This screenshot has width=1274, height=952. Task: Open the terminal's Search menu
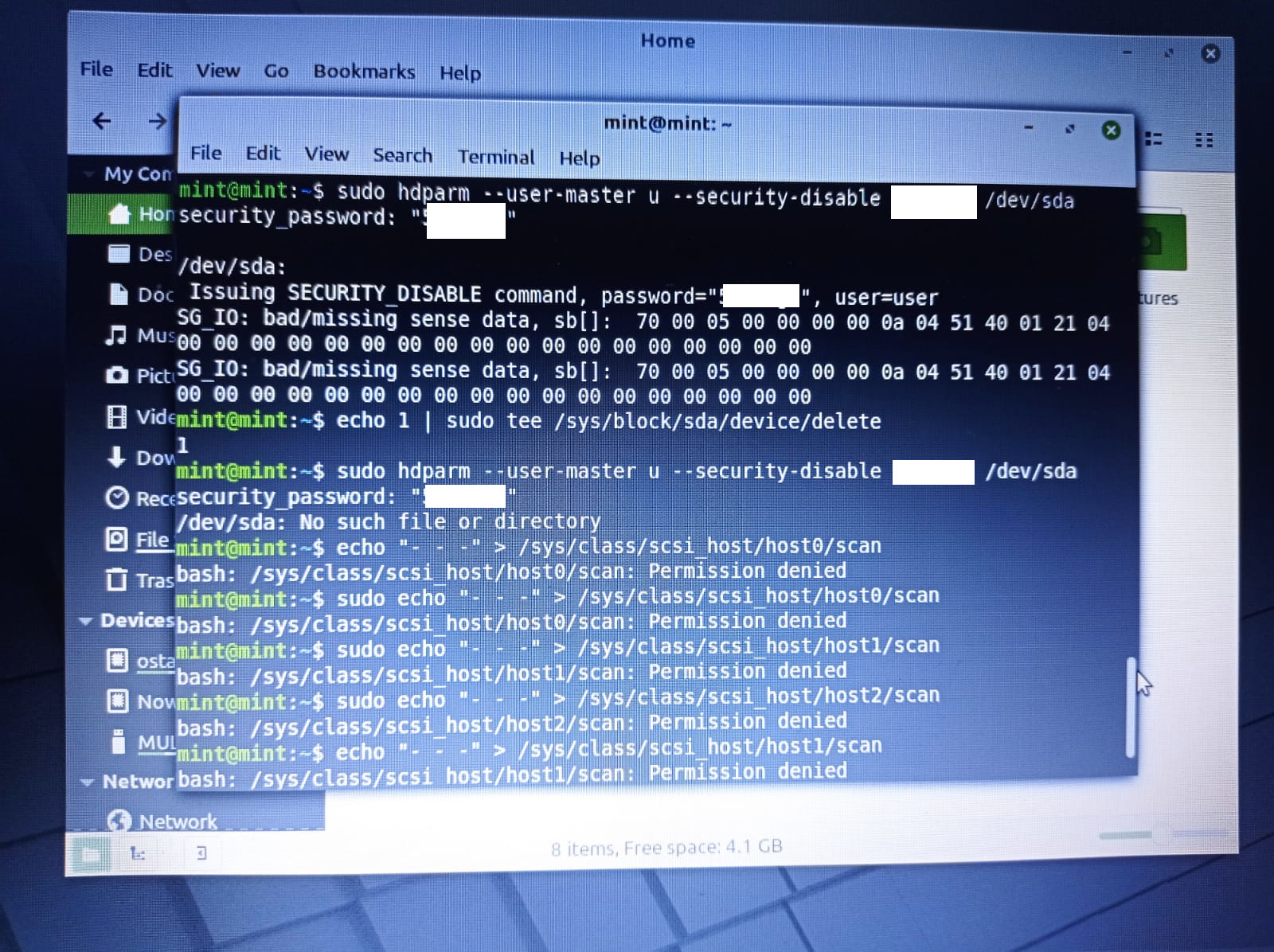click(x=402, y=155)
